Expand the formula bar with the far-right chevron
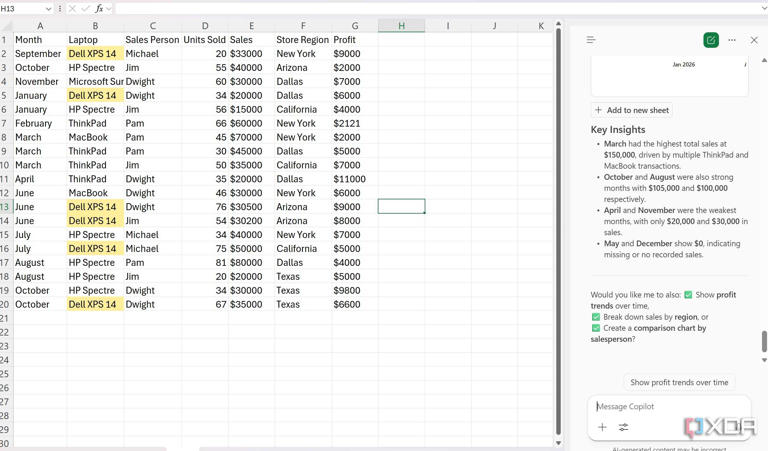 tap(763, 9)
